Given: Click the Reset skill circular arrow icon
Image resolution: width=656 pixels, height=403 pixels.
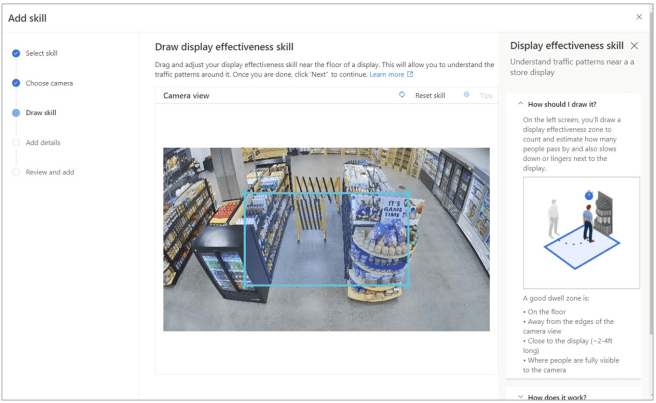Looking at the screenshot, I should coord(402,95).
